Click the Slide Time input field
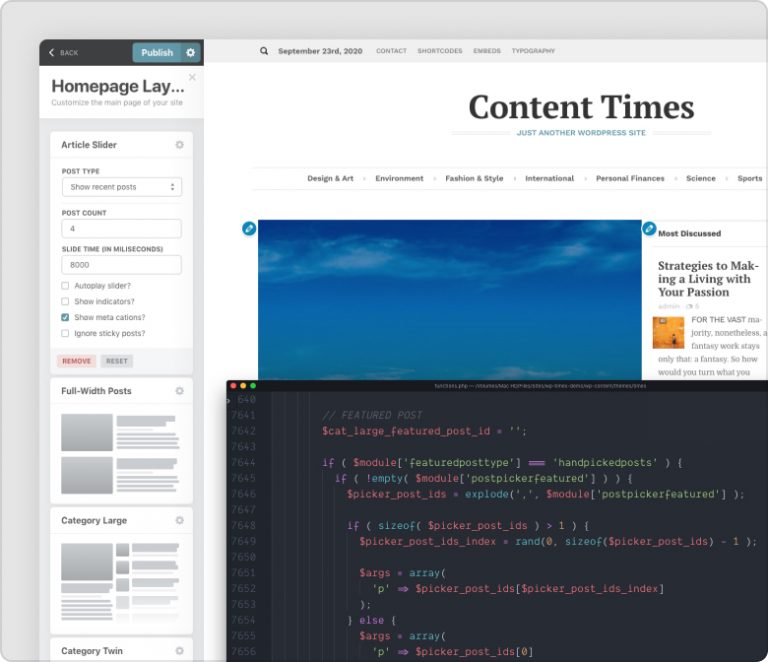The width and height of the screenshot is (768, 662). [121, 265]
